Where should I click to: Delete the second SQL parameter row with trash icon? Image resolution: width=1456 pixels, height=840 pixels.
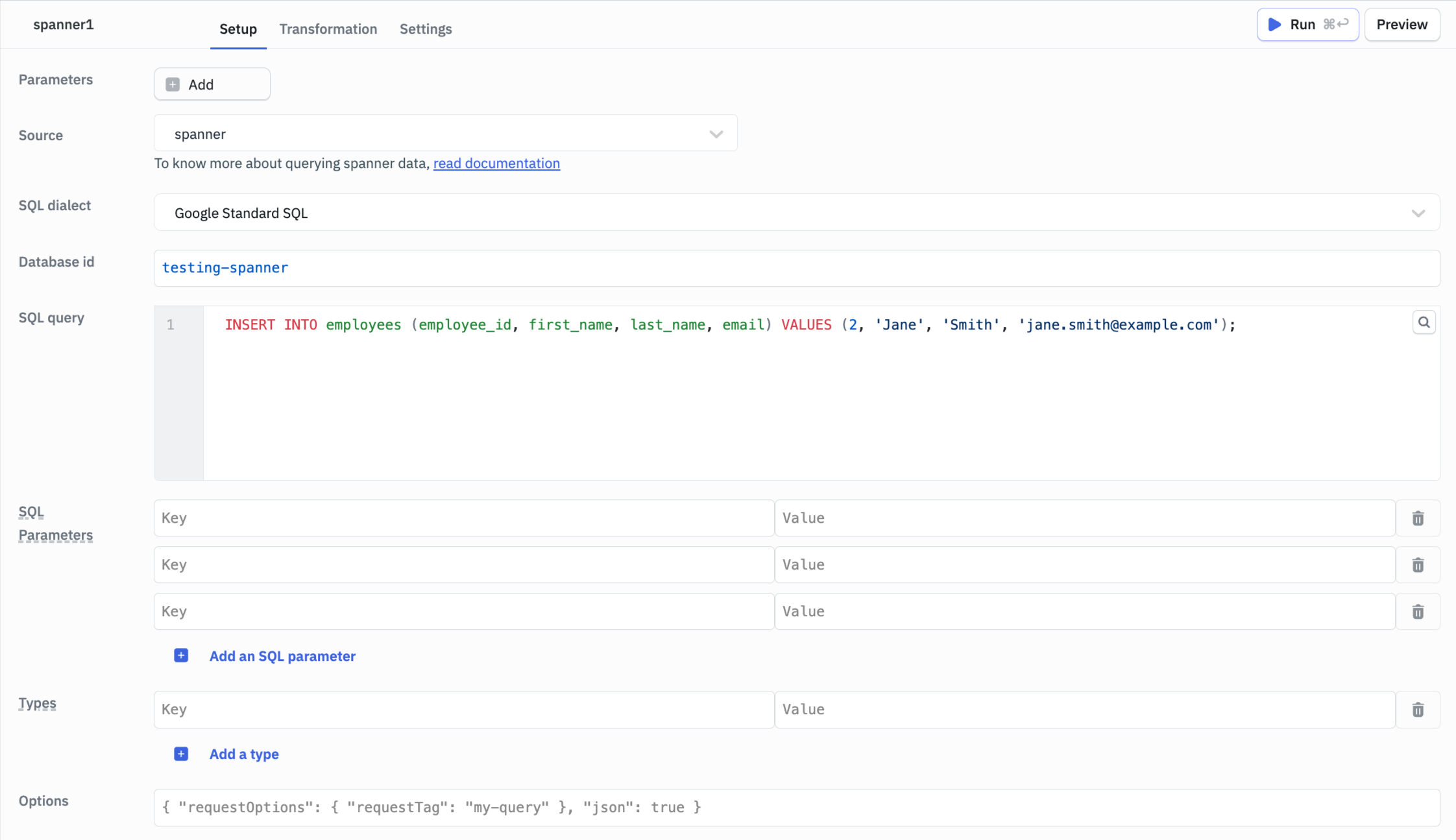(x=1418, y=564)
